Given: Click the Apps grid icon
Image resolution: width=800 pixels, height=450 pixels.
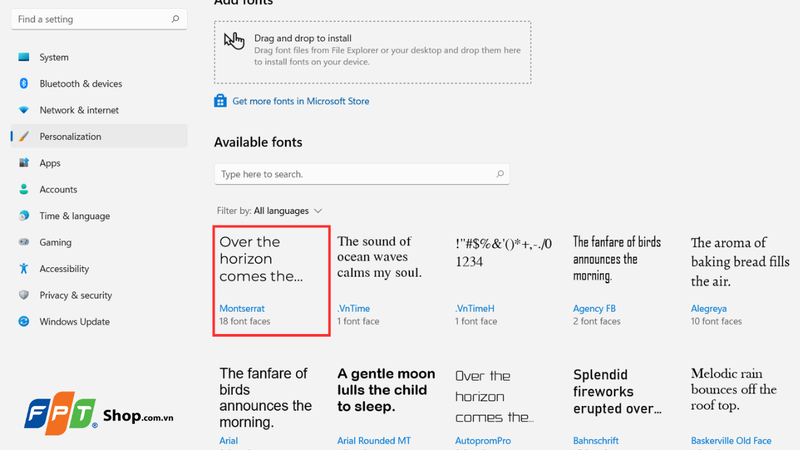Looking at the screenshot, I should click(x=24, y=163).
